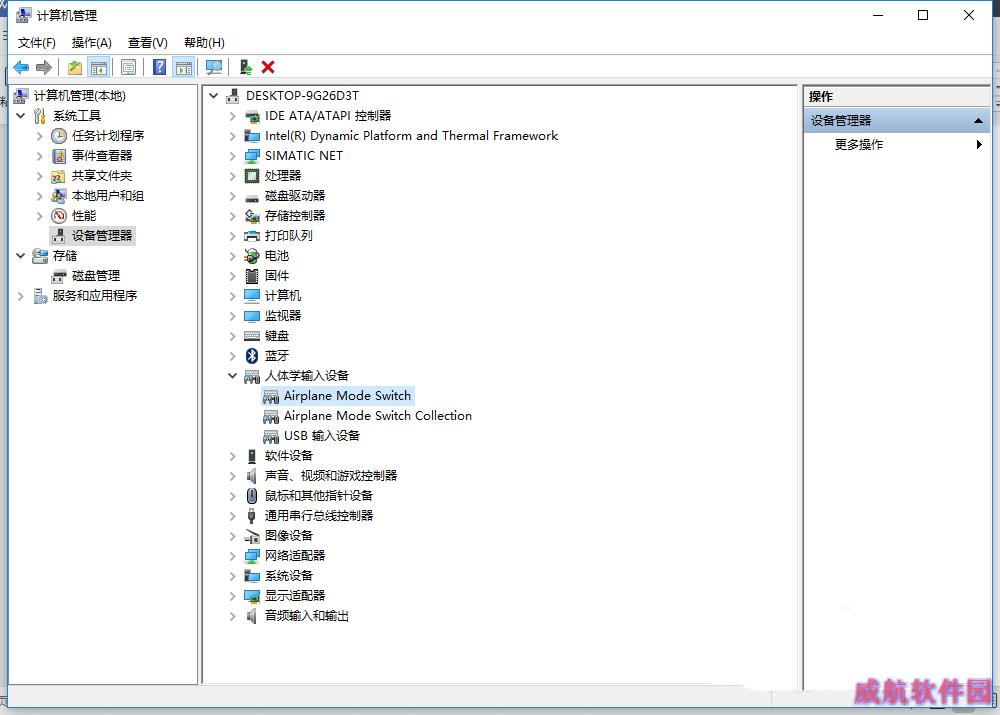Collapse the 人体学输入设备 node
1000x715 pixels.
coord(232,376)
